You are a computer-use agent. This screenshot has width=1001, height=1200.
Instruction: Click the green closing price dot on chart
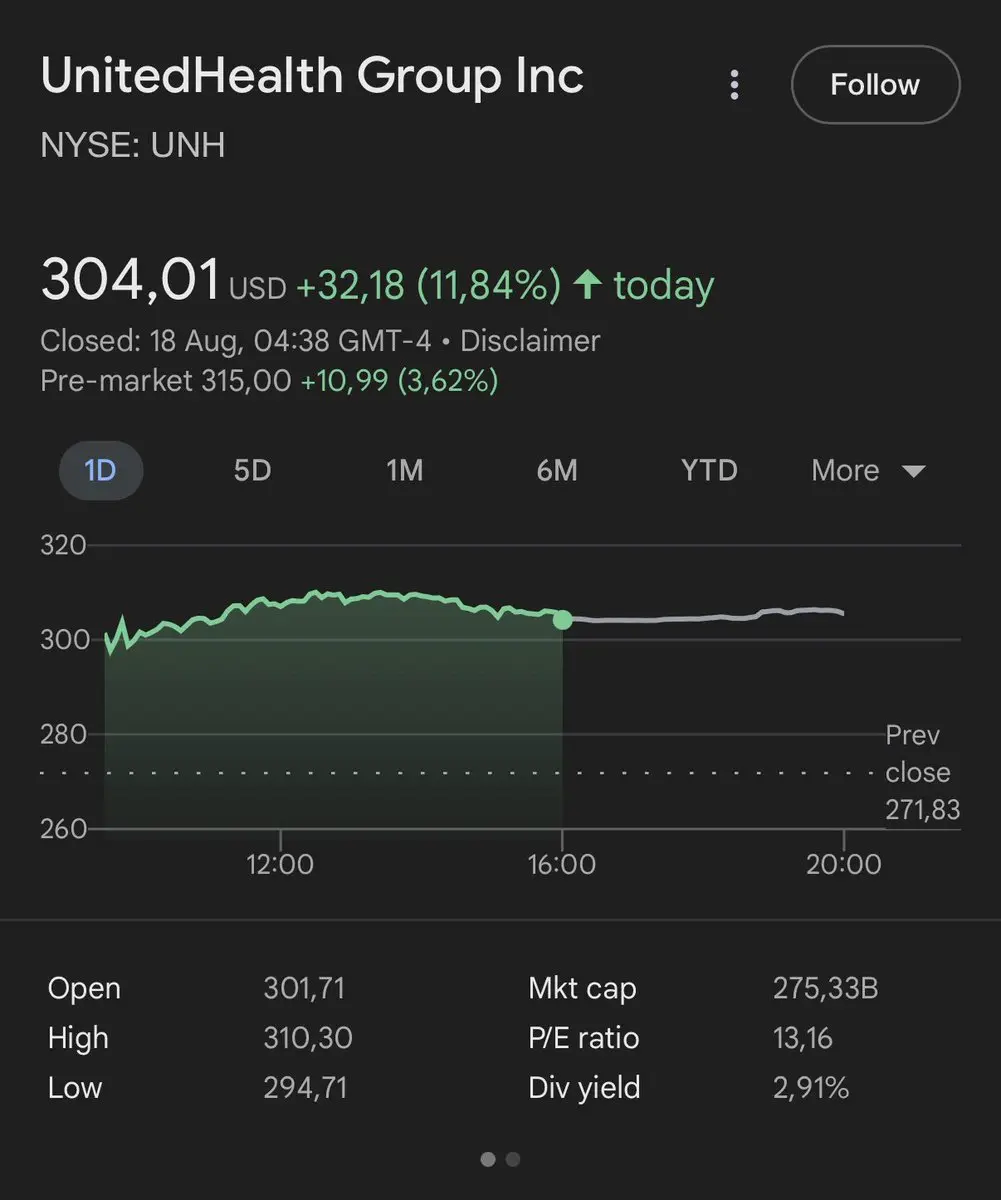coord(562,620)
